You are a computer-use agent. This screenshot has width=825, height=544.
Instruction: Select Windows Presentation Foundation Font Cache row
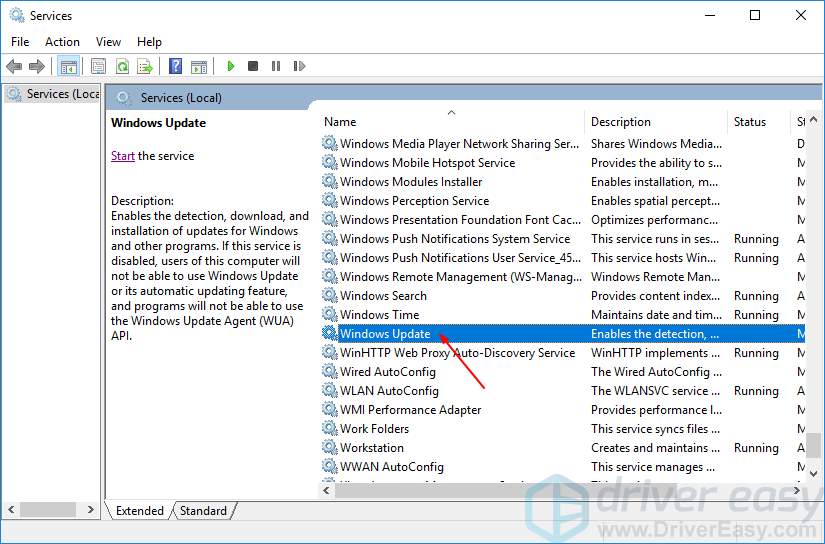pos(562,219)
